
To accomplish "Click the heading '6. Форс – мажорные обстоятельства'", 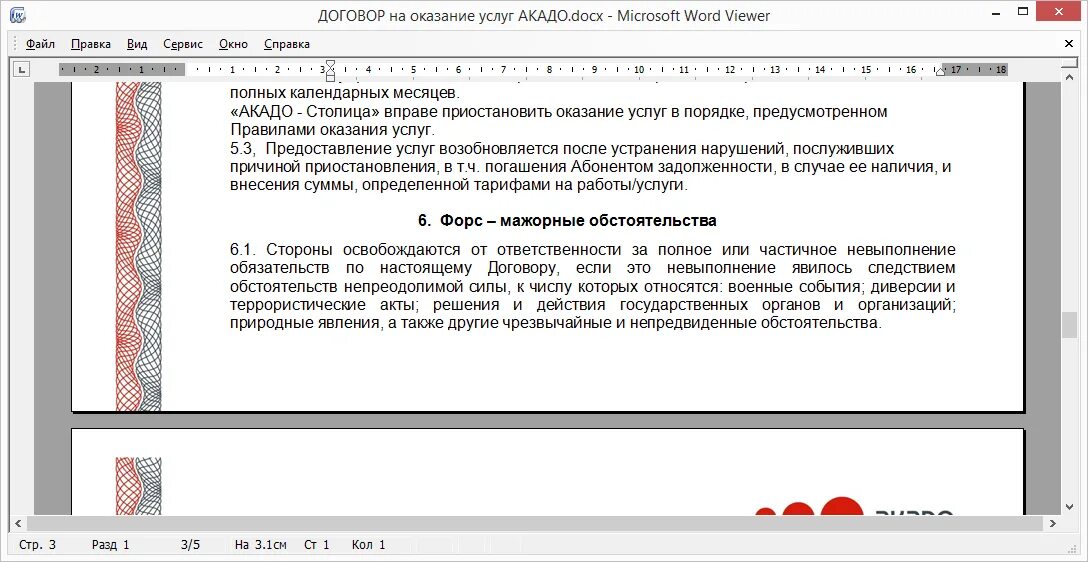I will 567,221.
